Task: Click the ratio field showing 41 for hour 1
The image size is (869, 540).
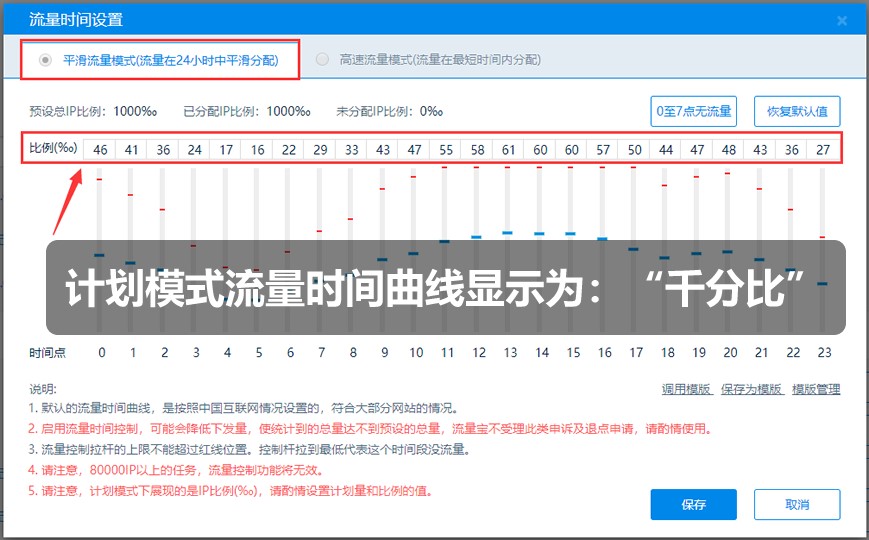Action: [x=131, y=150]
